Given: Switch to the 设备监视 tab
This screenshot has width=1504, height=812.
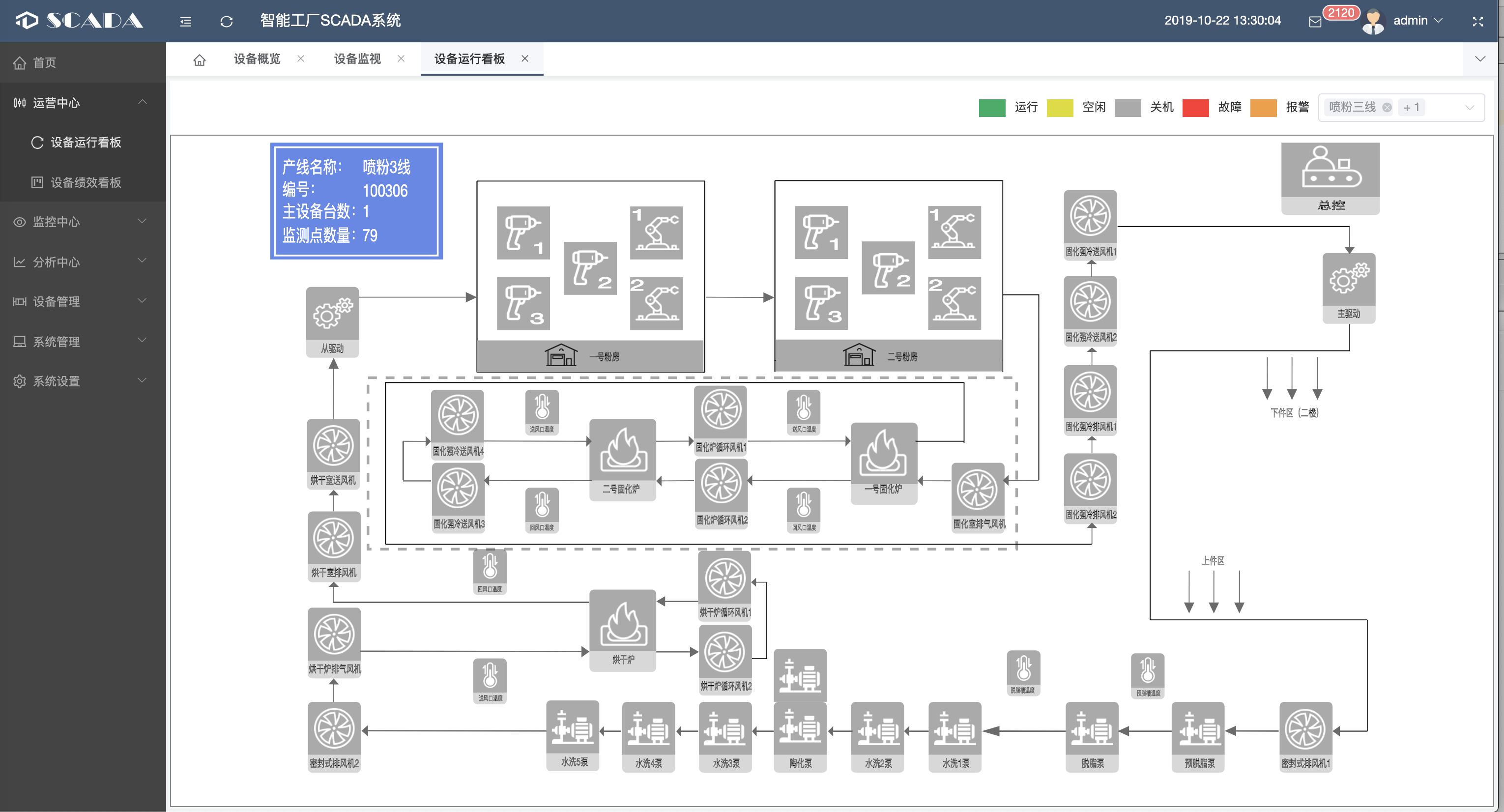Looking at the screenshot, I should [x=357, y=59].
